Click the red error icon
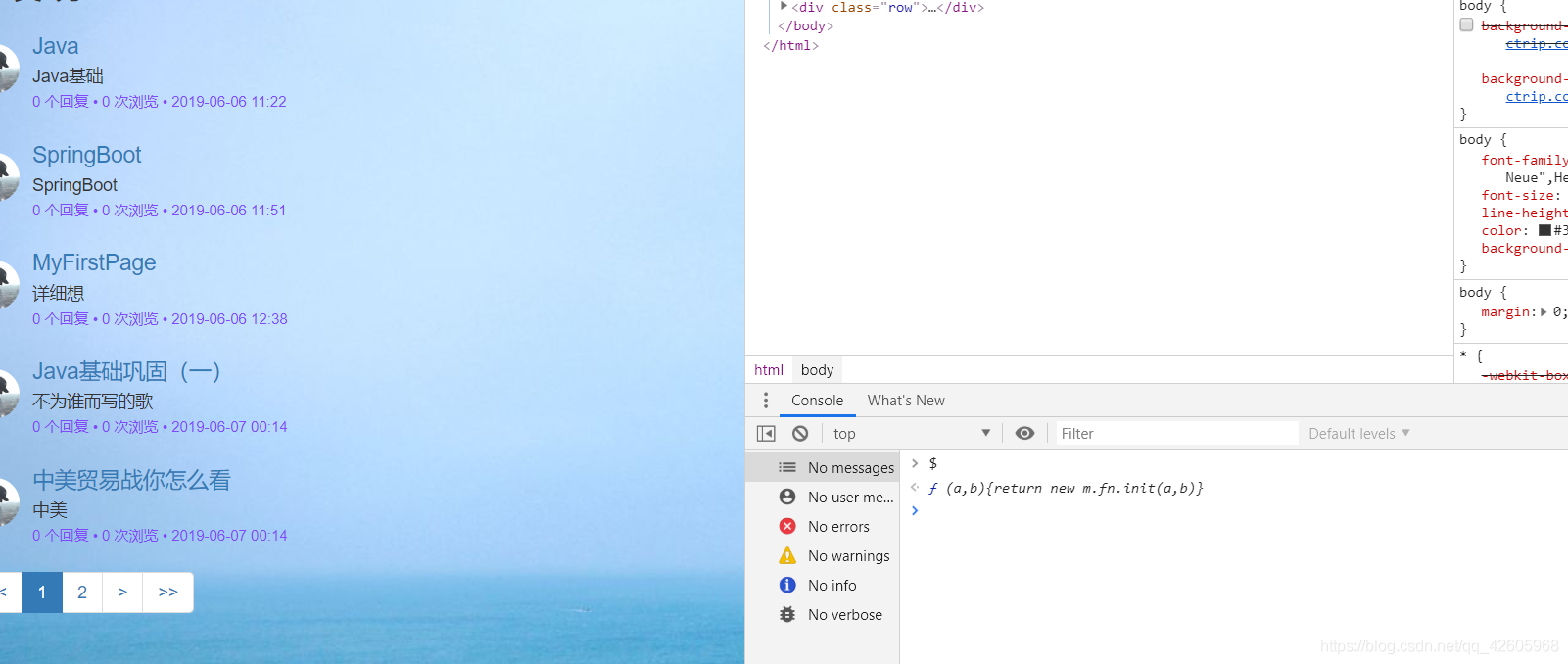1568x664 pixels. point(787,527)
